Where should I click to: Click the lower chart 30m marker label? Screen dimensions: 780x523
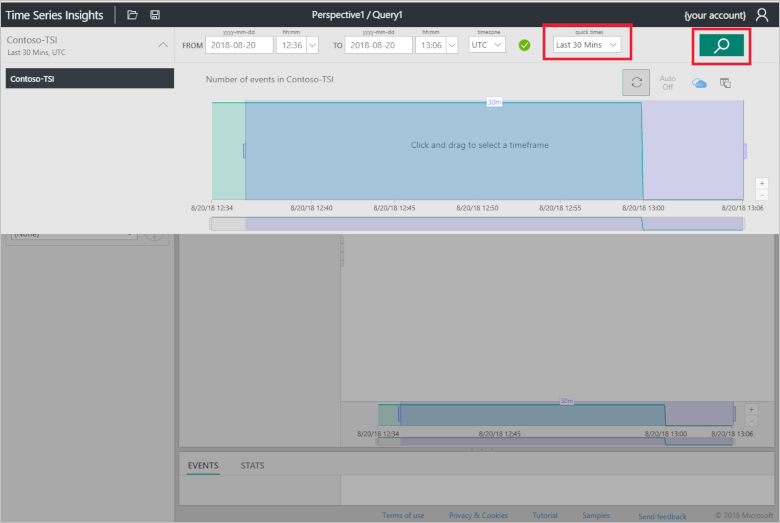pyautogui.click(x=567, y=401)
